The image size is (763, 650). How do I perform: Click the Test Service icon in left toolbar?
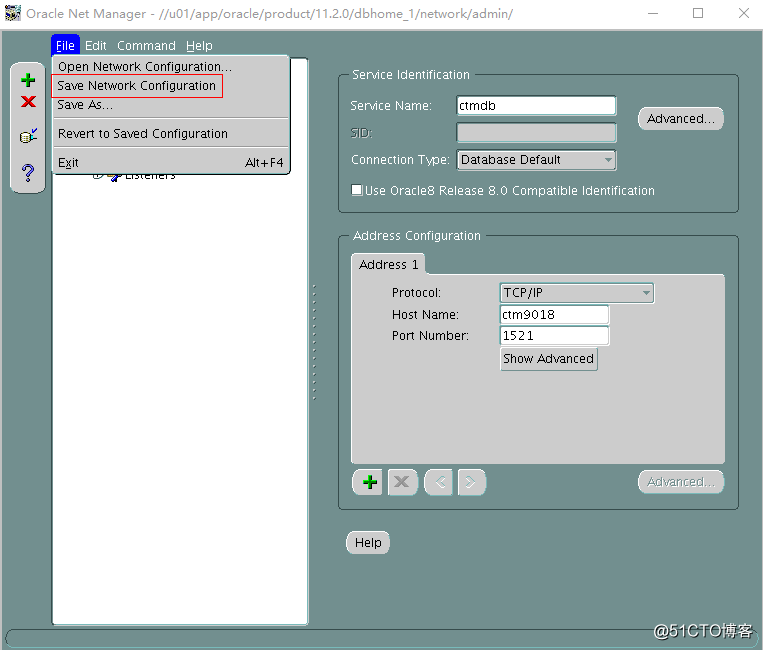pyautogui.click(x=28, y=136)
